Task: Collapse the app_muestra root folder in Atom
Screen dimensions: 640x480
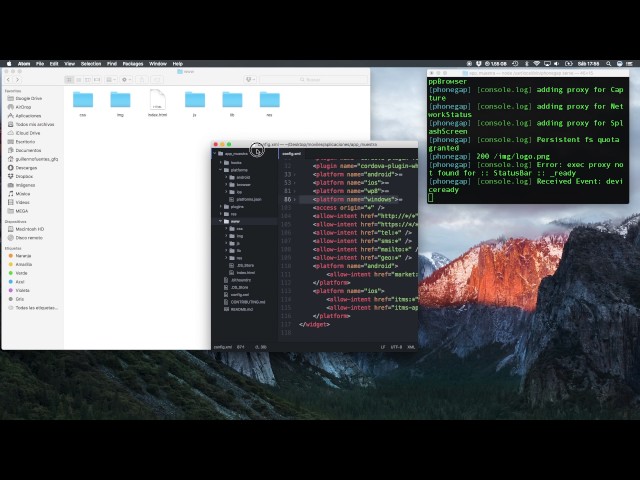Action: (215, 154)
